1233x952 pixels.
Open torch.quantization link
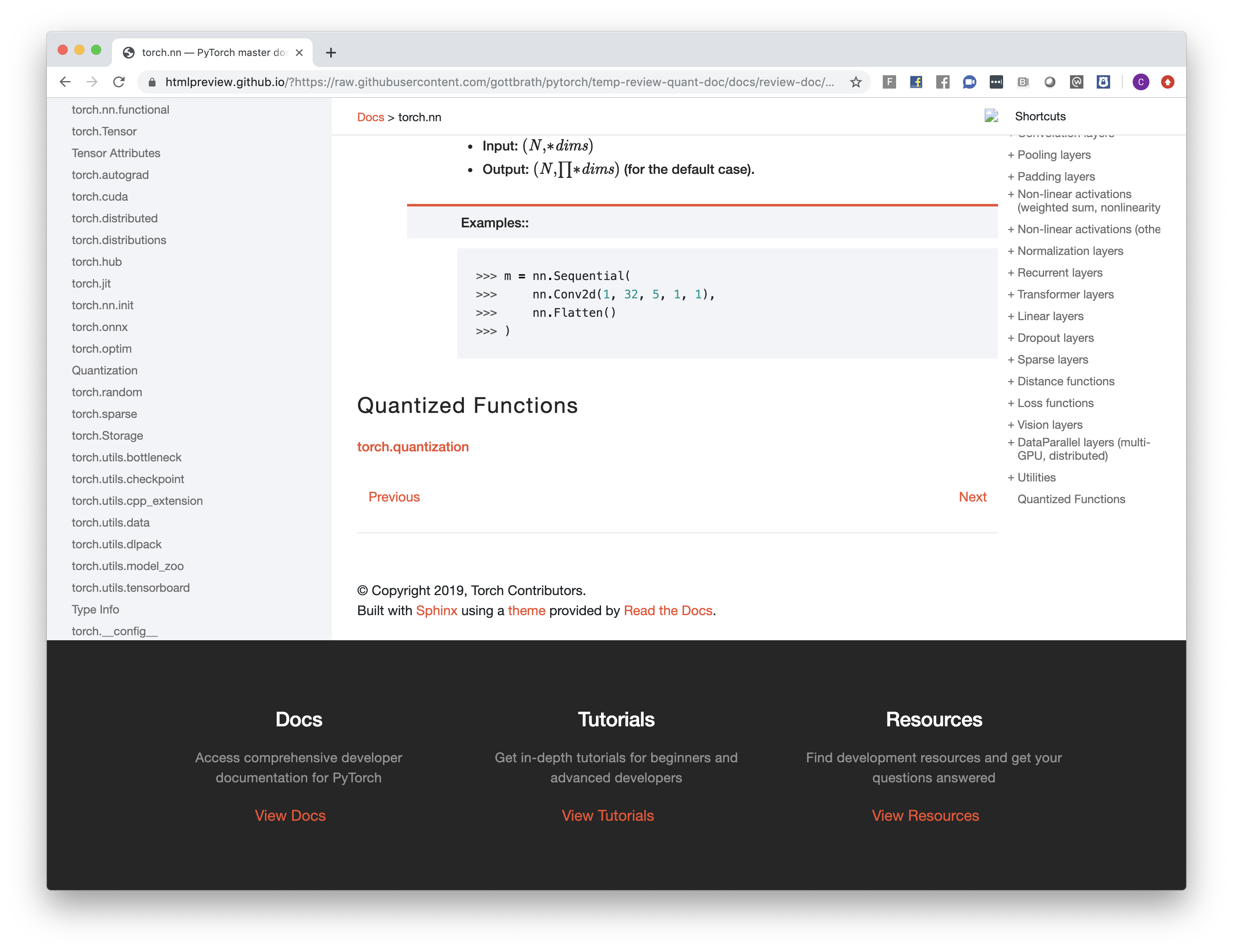[413, 447]
